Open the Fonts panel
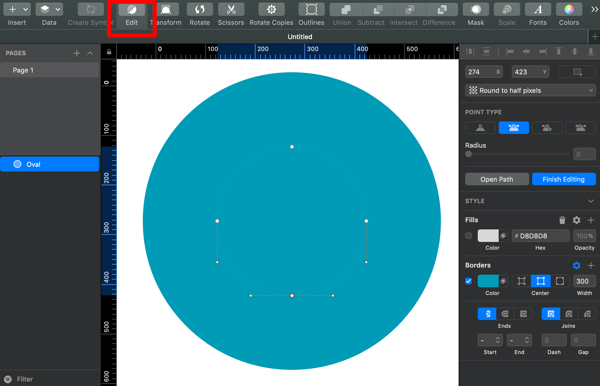This screenshot has height=386, width=600. pyautogui.click(x=538, y=9)
